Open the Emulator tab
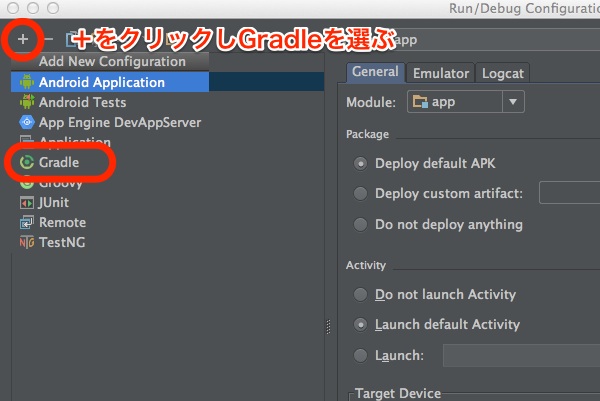This screenshot has height=401, width=600. click(x=441, y=73)
